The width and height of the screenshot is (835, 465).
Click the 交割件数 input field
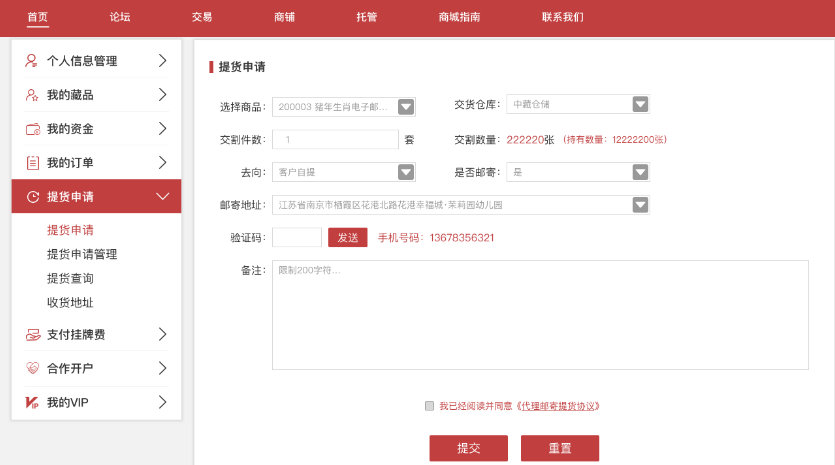coord(335,140)
